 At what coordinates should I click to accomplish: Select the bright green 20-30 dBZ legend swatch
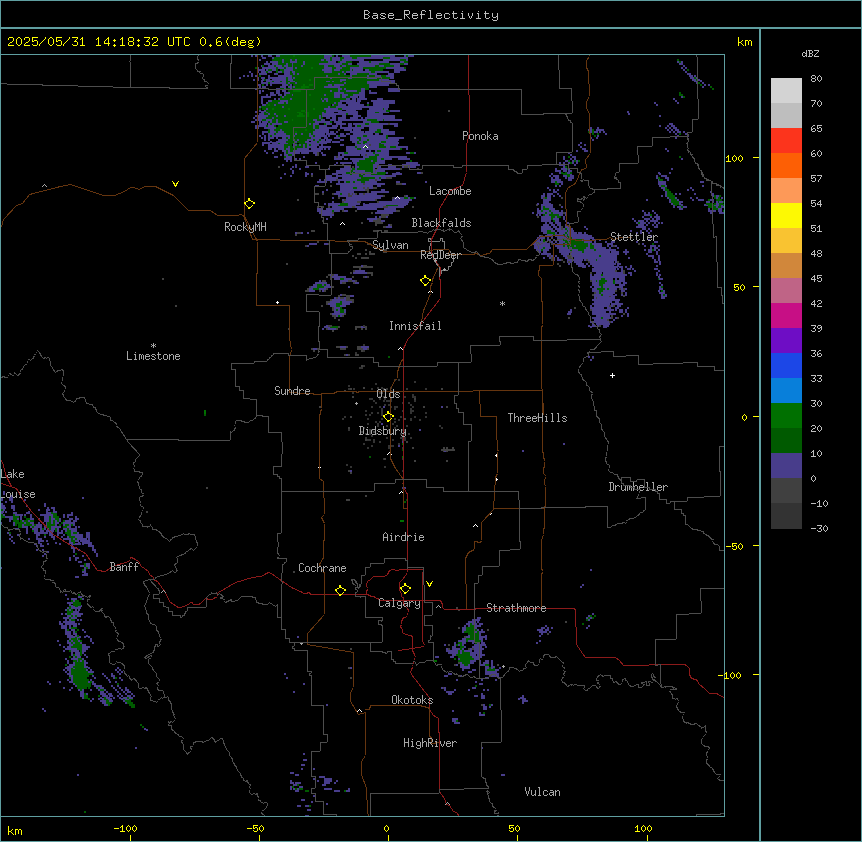786,416
